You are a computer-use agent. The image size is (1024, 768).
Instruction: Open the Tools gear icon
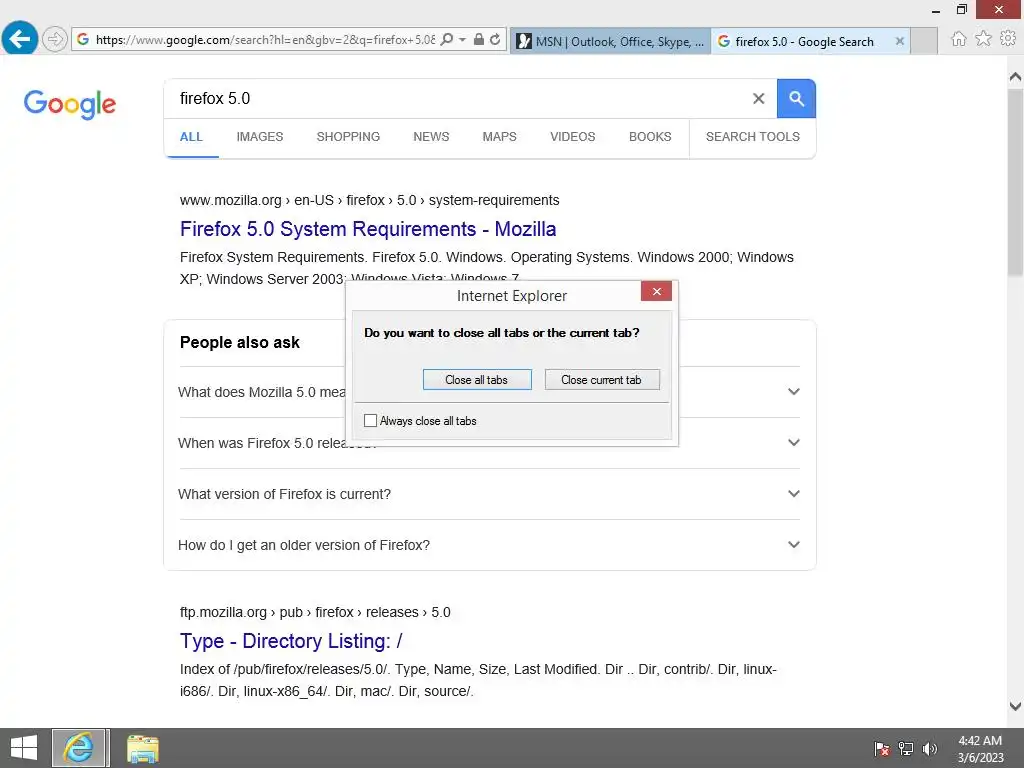(1008, 39)
